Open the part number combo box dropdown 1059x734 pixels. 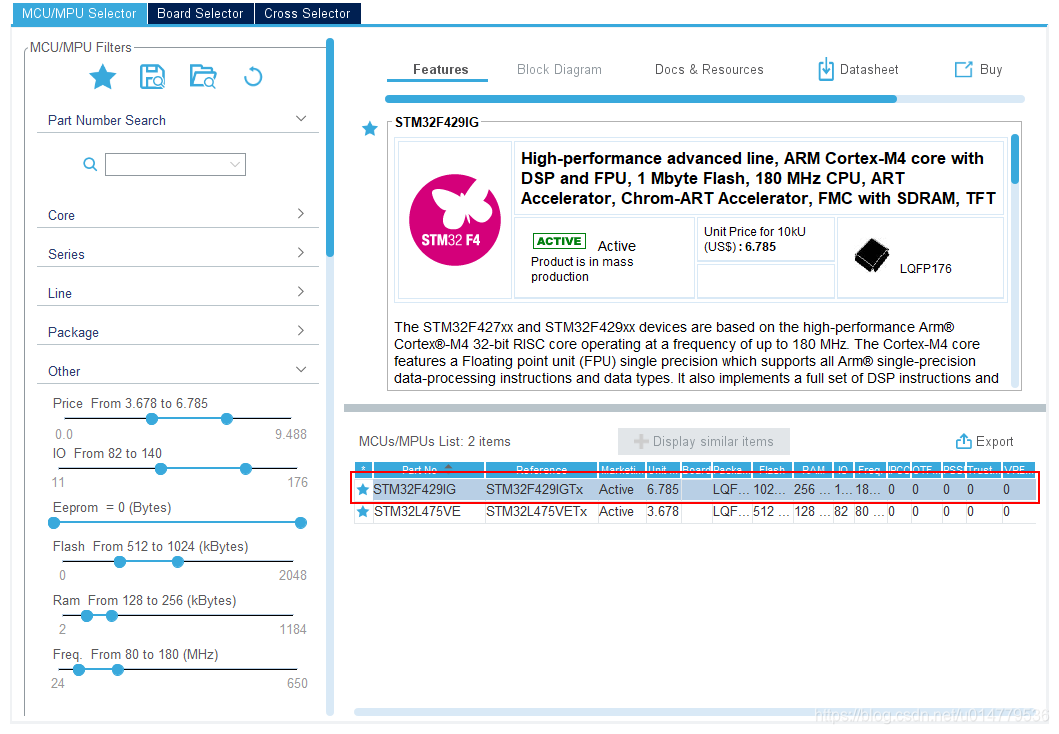click(235, 164)
